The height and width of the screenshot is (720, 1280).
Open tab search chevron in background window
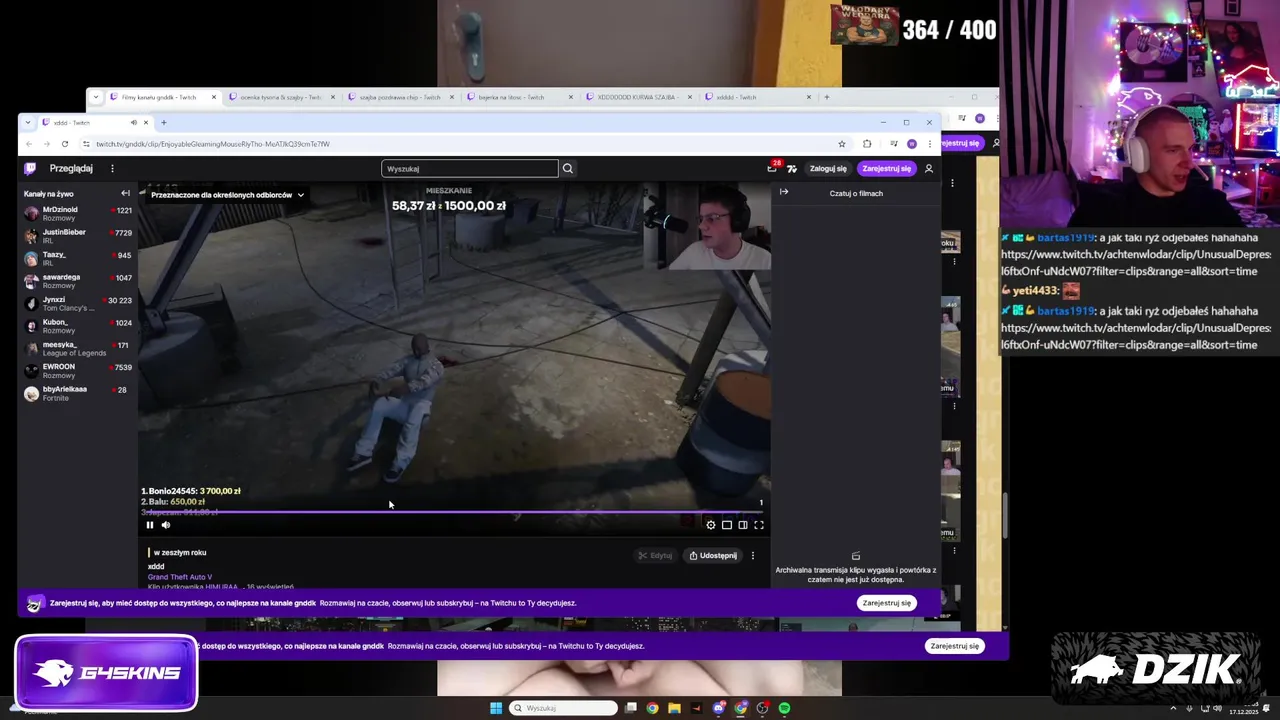coord(96,97)
